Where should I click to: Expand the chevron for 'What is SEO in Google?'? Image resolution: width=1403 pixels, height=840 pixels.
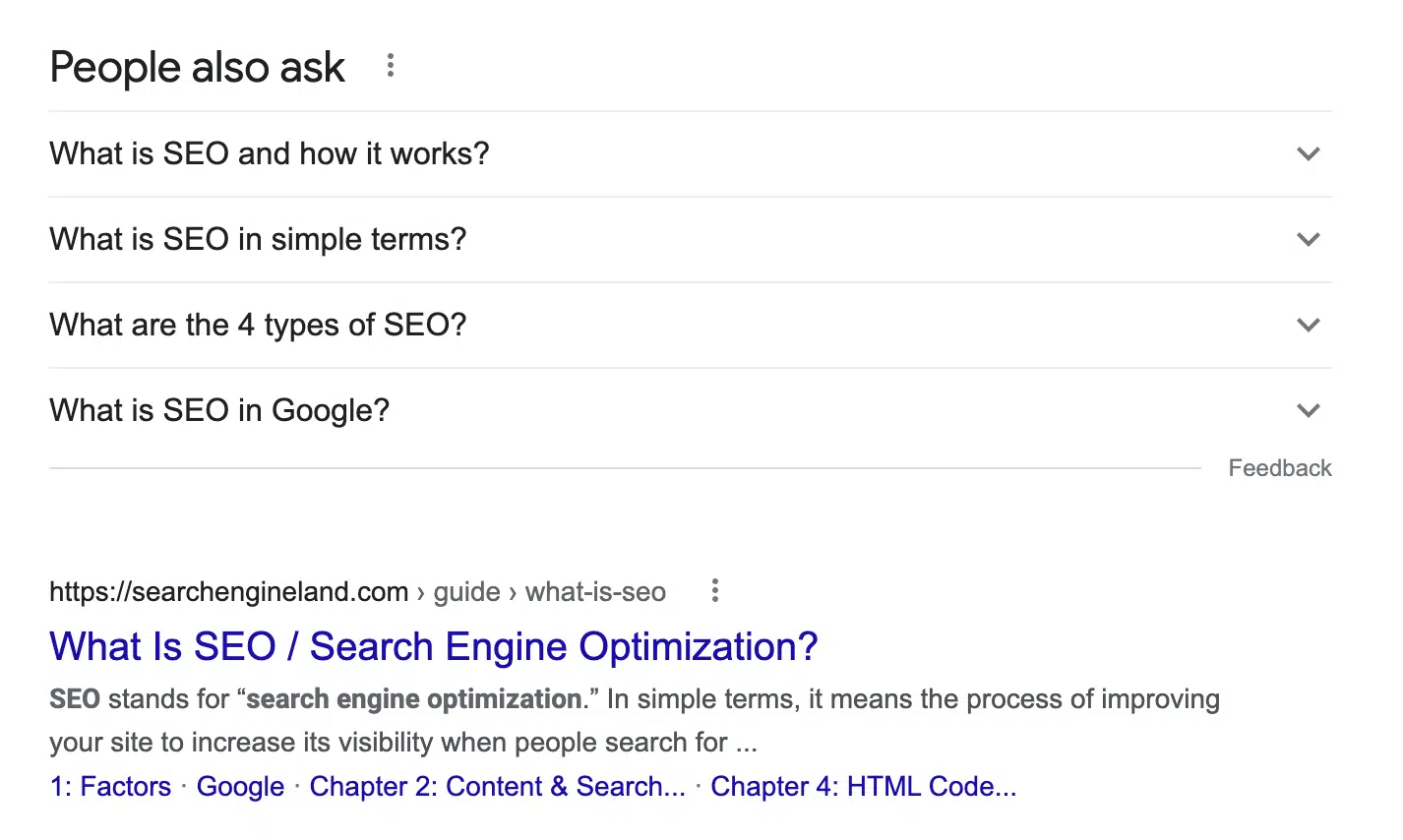click(1309, 410)
